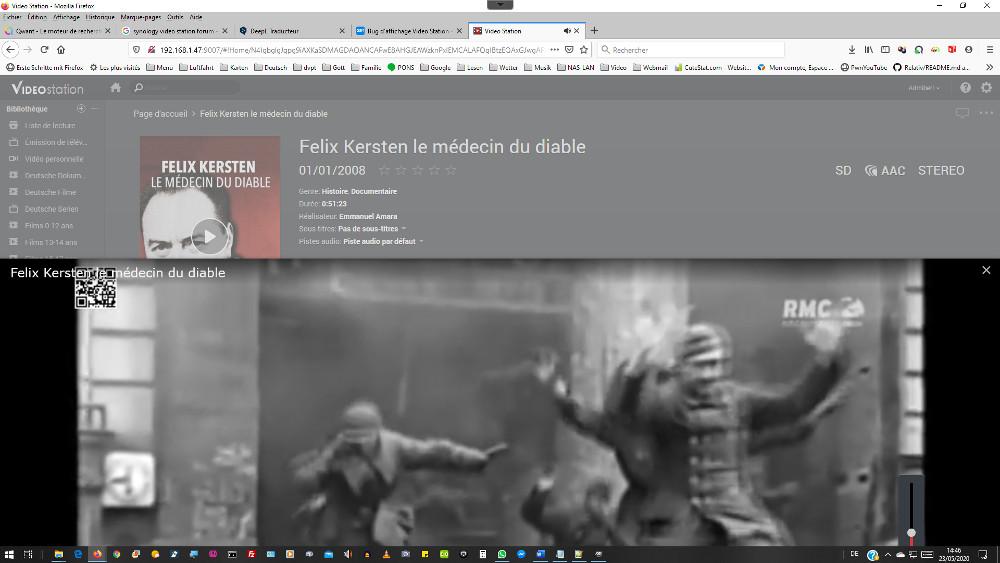Open the three-dots more actions icon

[x=986, y=113]
